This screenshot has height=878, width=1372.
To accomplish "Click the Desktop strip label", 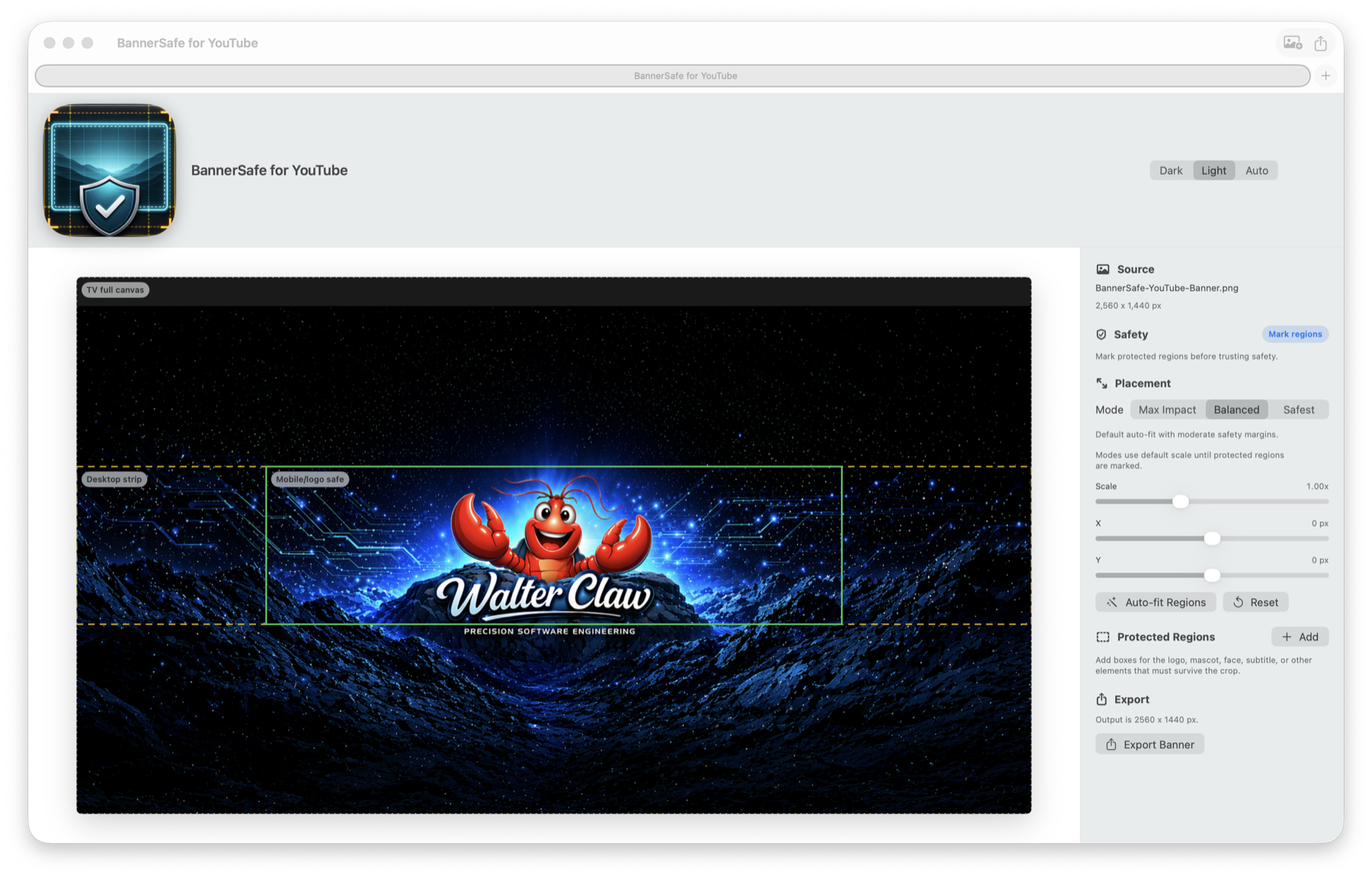I will 114,479.
